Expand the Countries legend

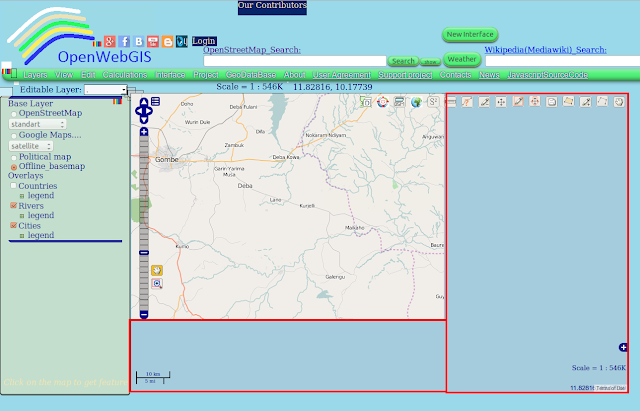click(22, 196)
